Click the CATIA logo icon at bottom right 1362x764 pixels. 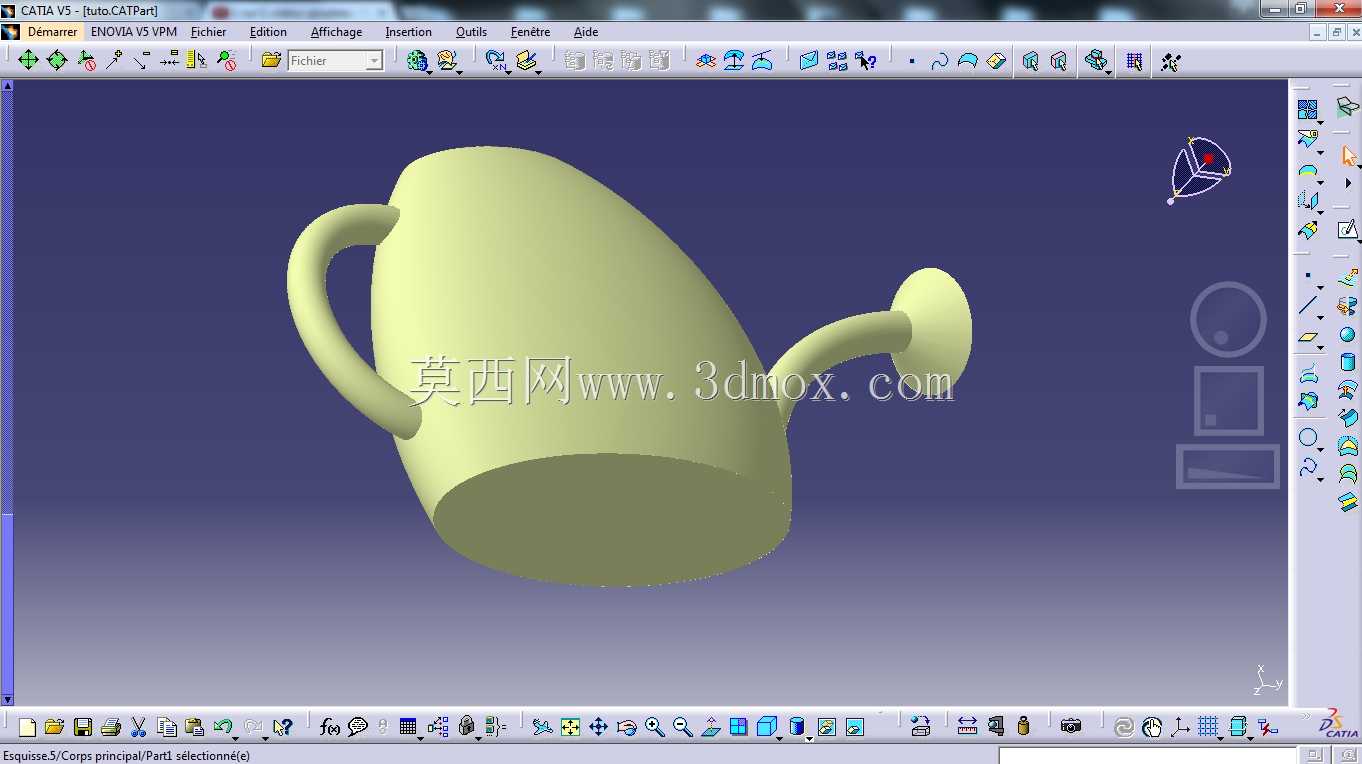pos(1339,725)
